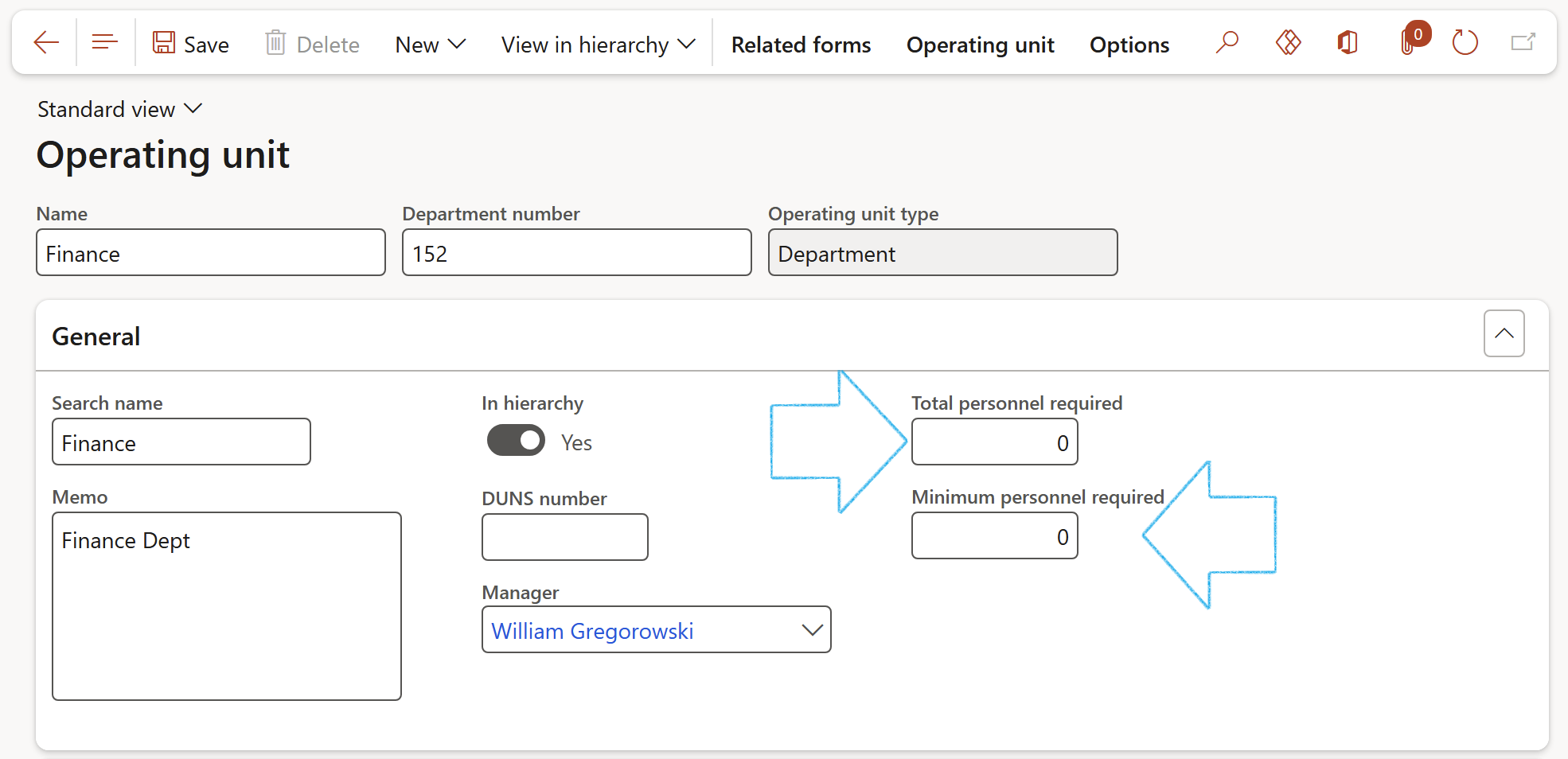Click the back arrow icon
Screen dimensions: 1568x759
tap(46, 43)
